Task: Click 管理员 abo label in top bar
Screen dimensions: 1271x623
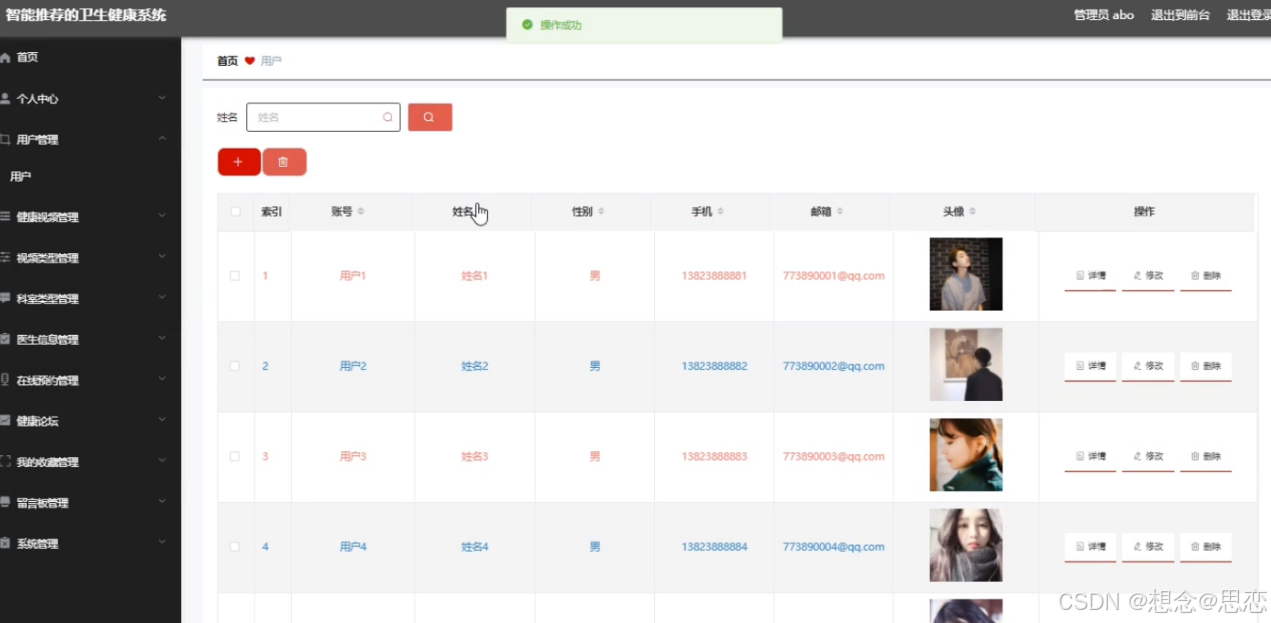Action: pos(1104,15)
